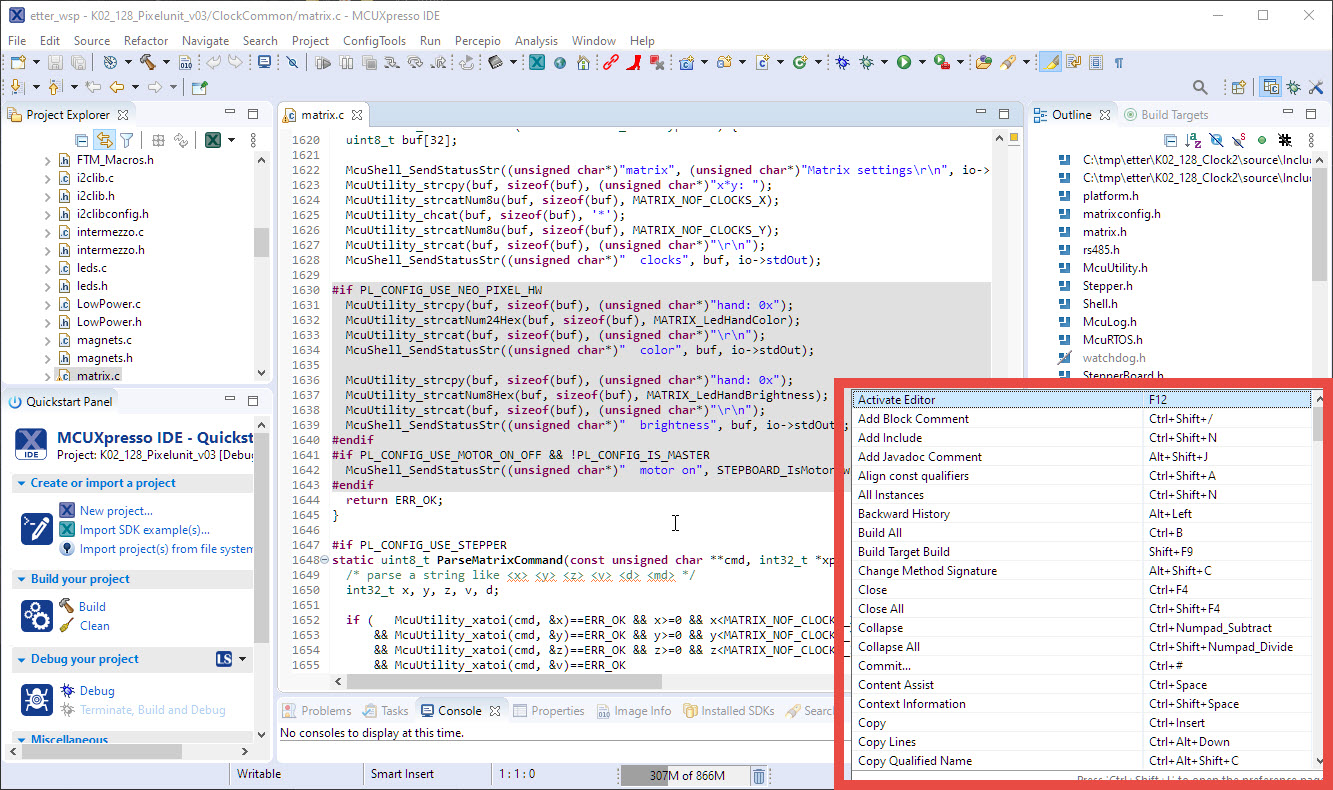Open the dropdown arrow next to Build hammer
Image resolution: width=1333 pixels, height=790 pixels.
click(x=166, y=62)
